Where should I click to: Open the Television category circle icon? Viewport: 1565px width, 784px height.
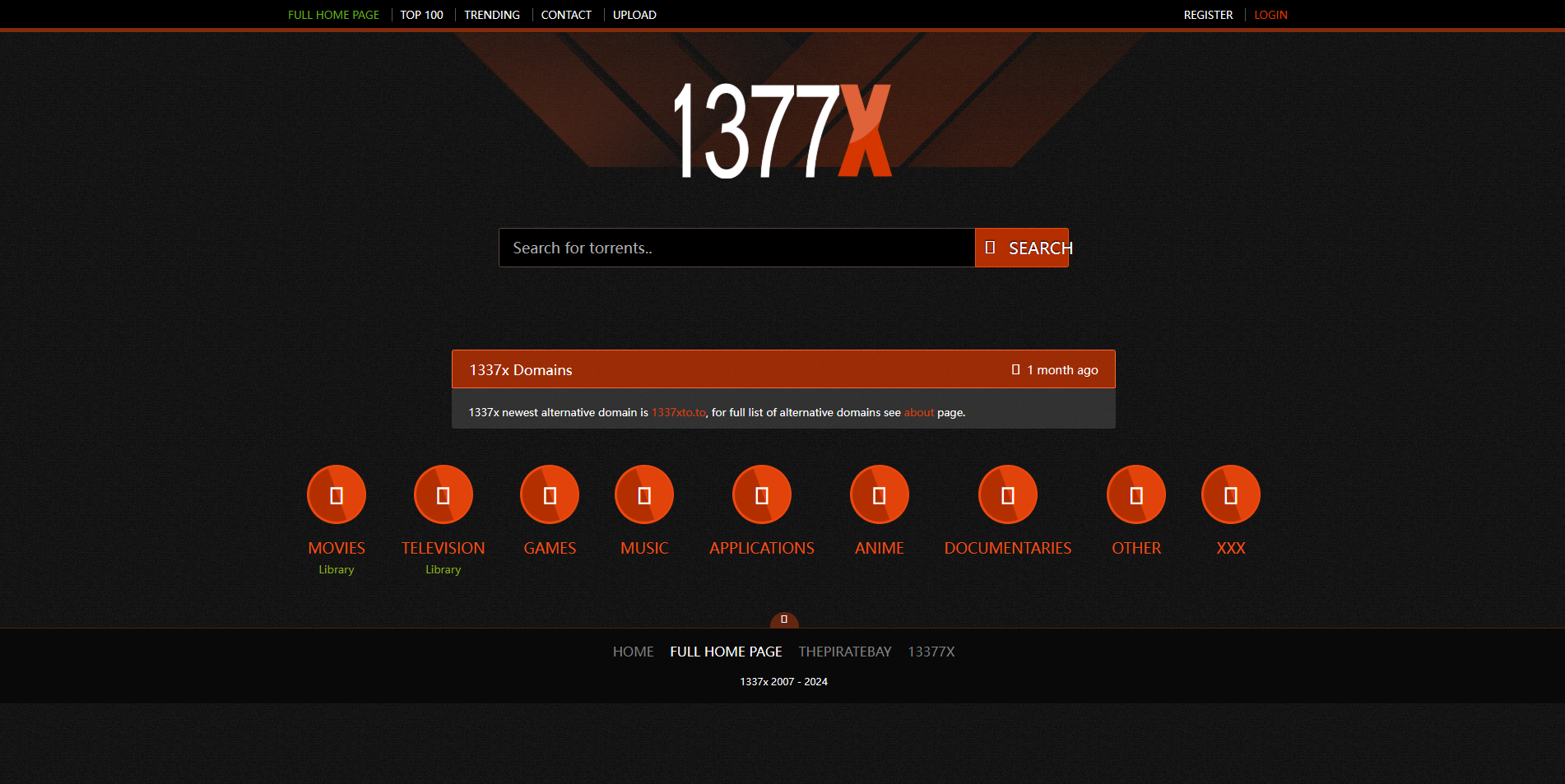pos(443,494)
